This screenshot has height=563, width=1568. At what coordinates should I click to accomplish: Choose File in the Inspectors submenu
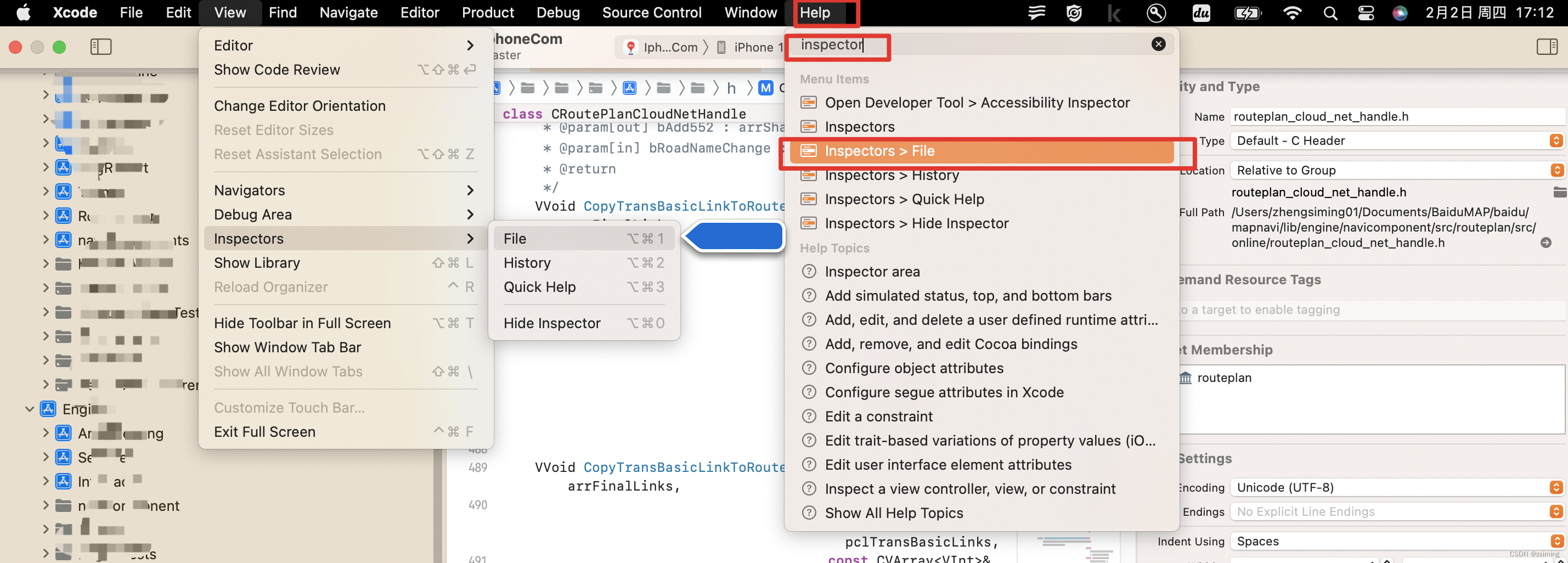pos(583,239)
